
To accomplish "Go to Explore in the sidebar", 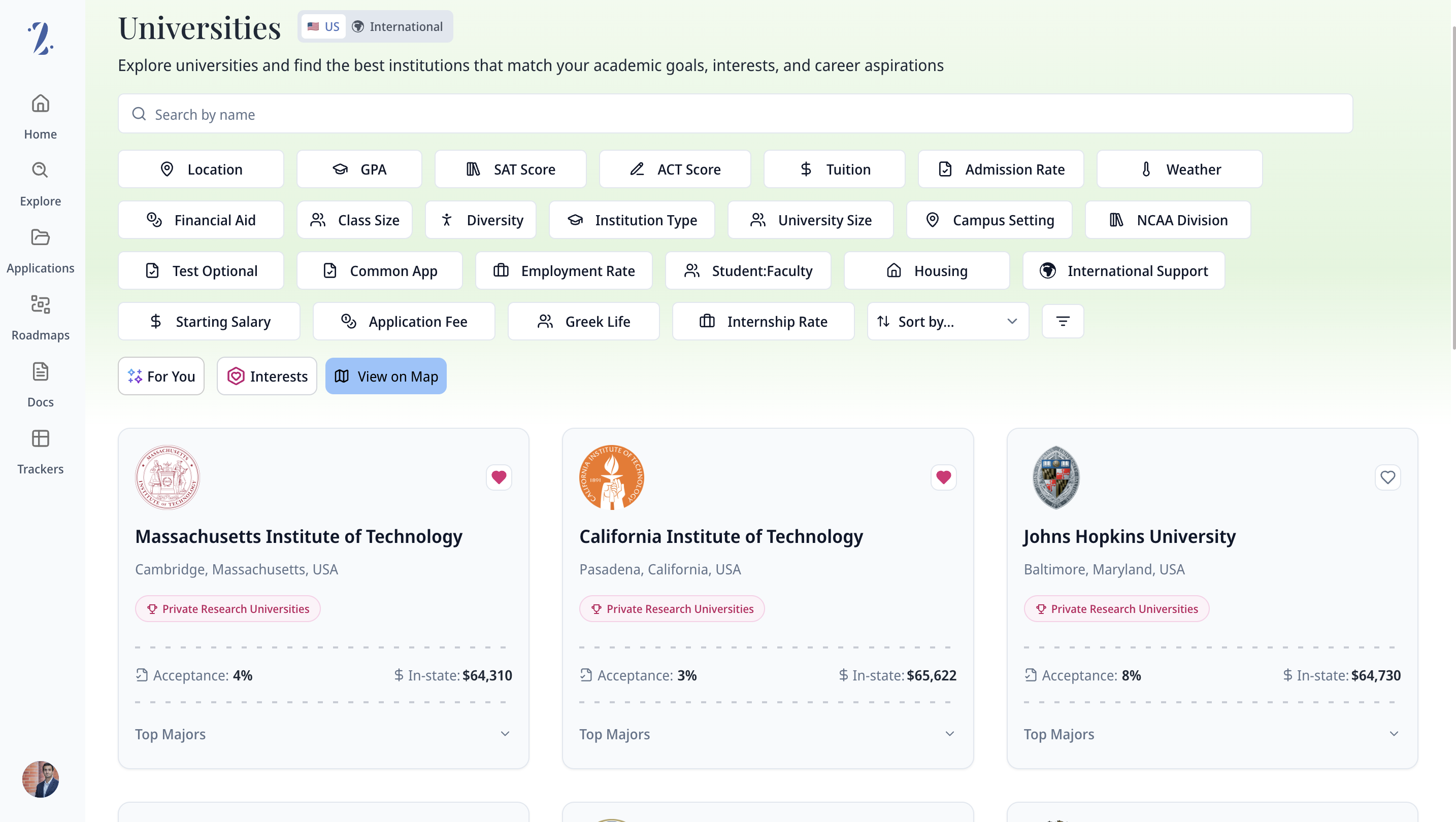I will click(x=40, y=170).
